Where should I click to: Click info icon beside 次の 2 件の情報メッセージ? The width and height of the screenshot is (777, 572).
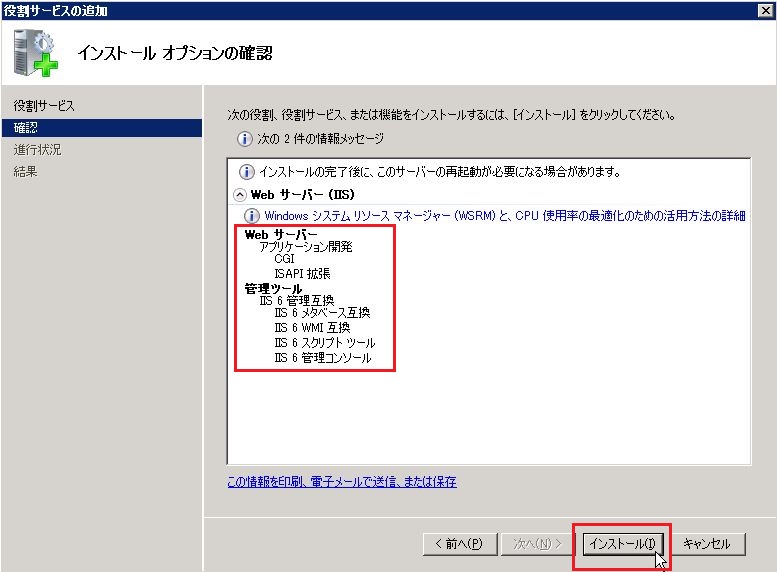click(244, 139)
